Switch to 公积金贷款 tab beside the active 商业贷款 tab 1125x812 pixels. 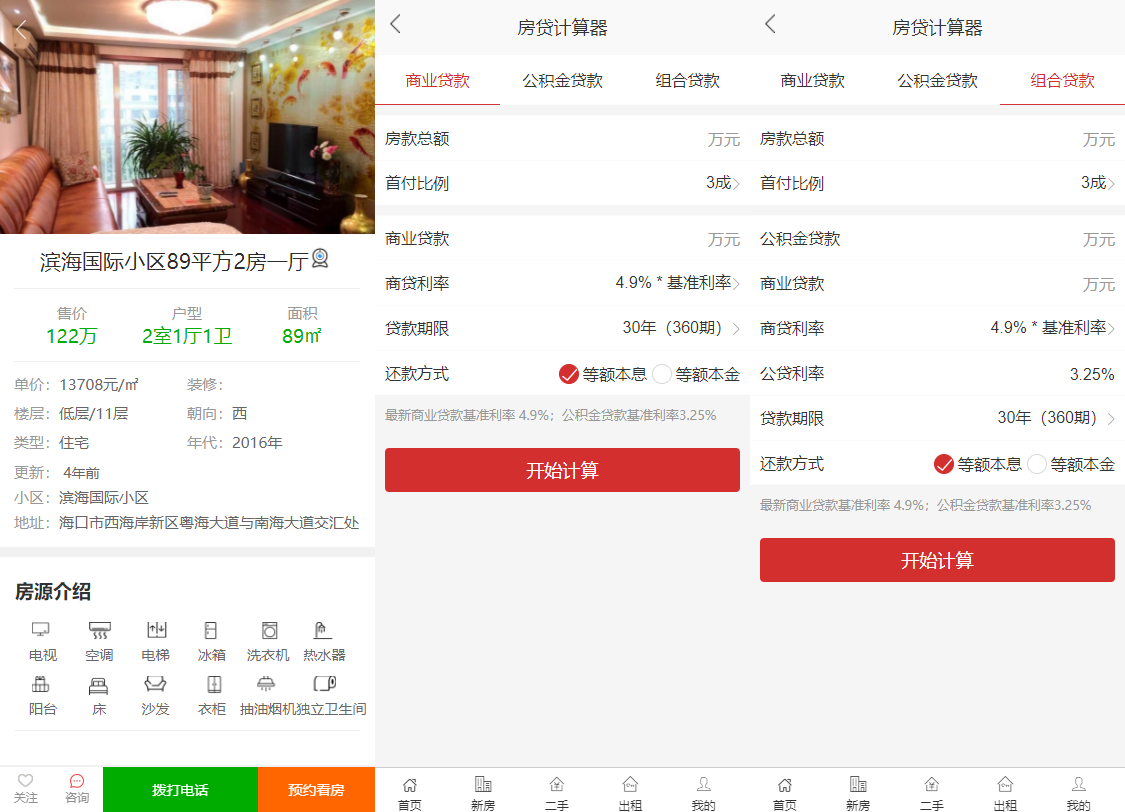(x=562, y=80)
